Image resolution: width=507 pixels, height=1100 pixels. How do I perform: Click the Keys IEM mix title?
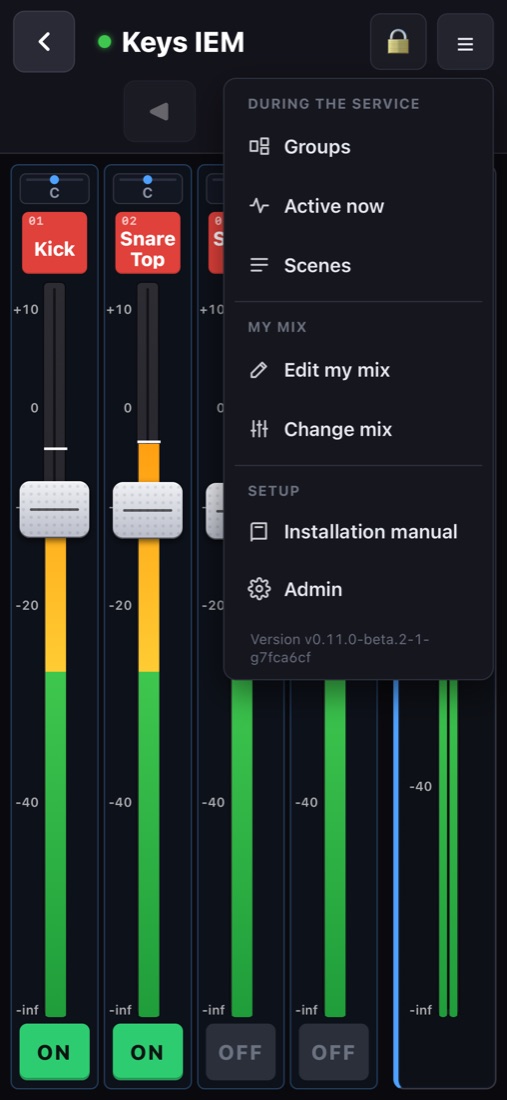183,43
